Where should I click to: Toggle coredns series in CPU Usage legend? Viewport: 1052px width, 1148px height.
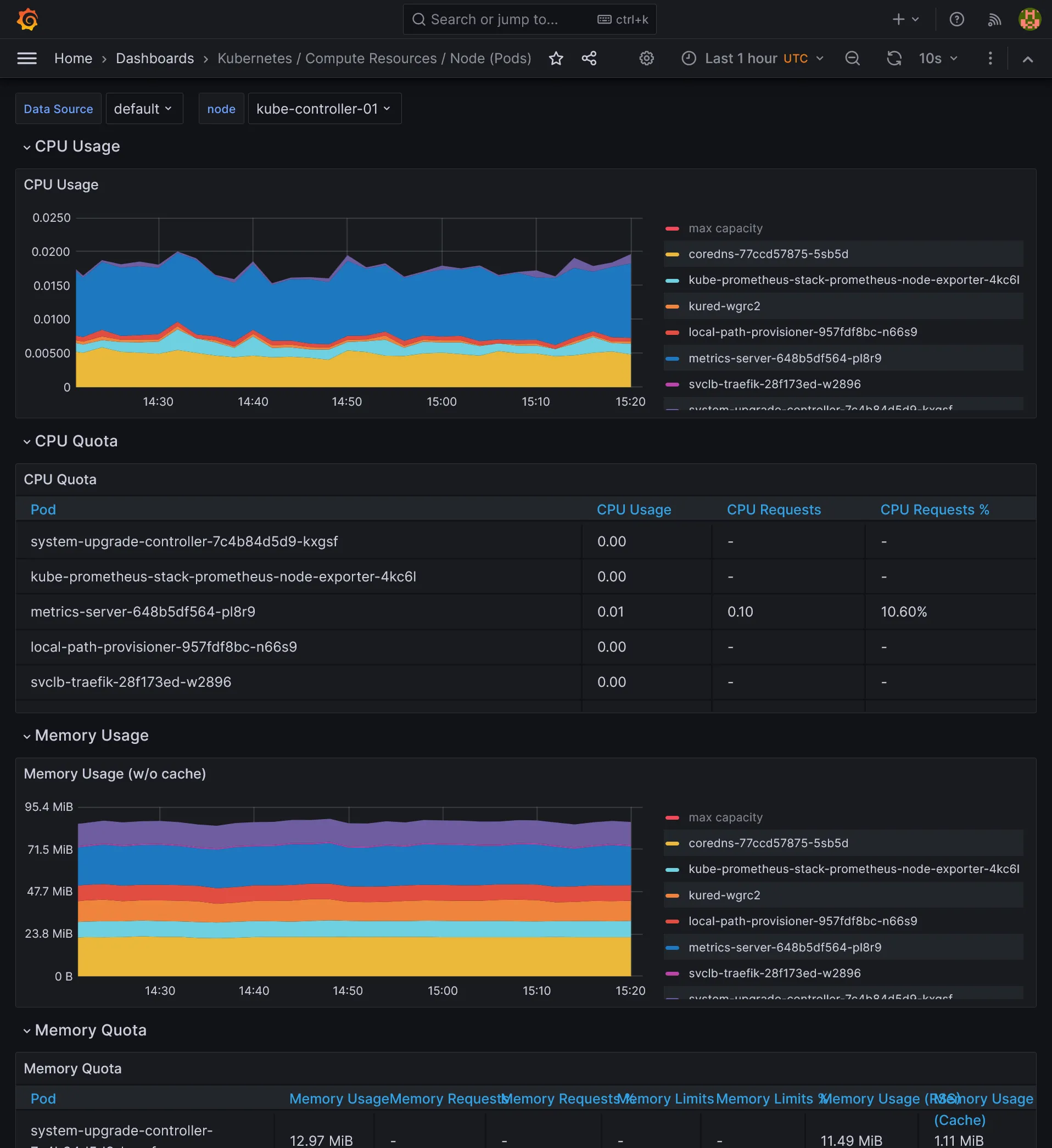[768, 254]
